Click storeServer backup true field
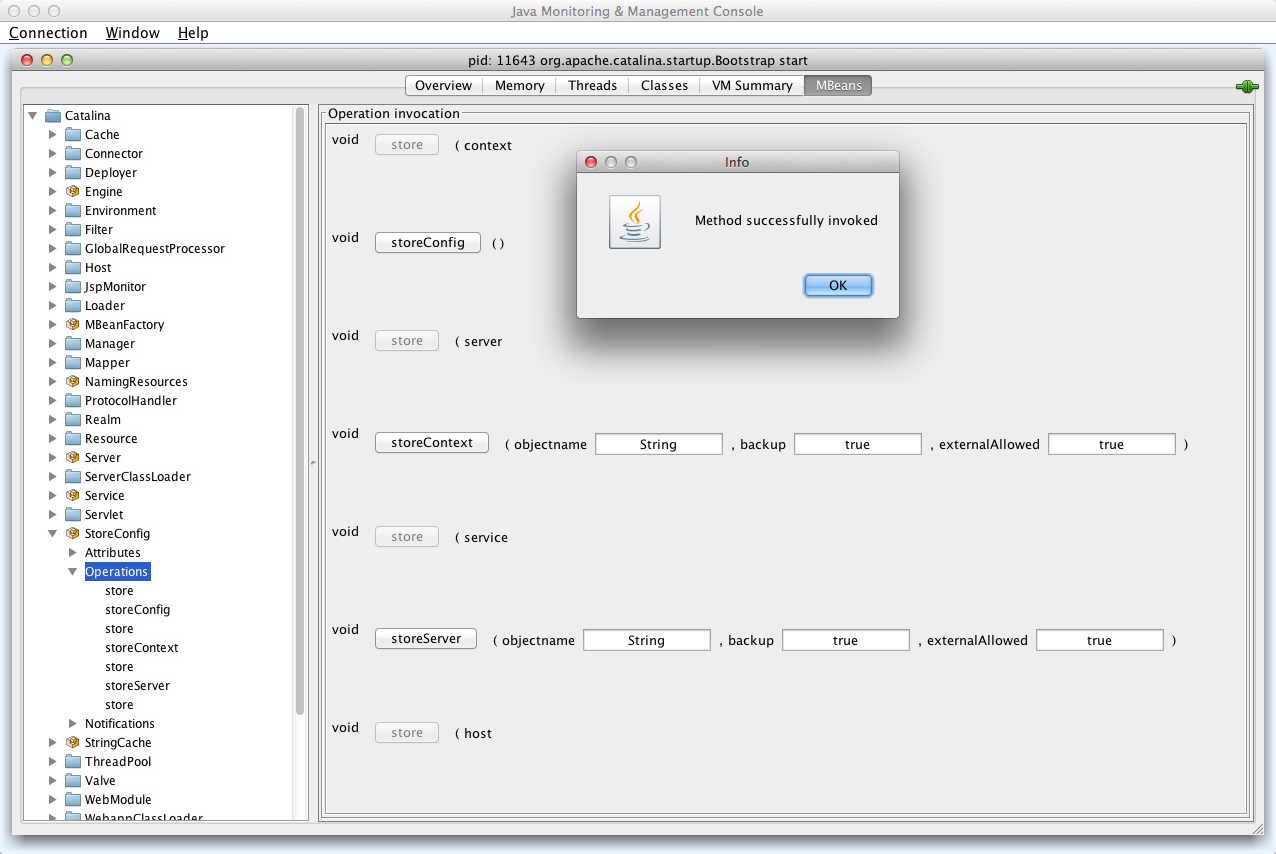This screenshot has height=854, width=1276. (845, 641)
